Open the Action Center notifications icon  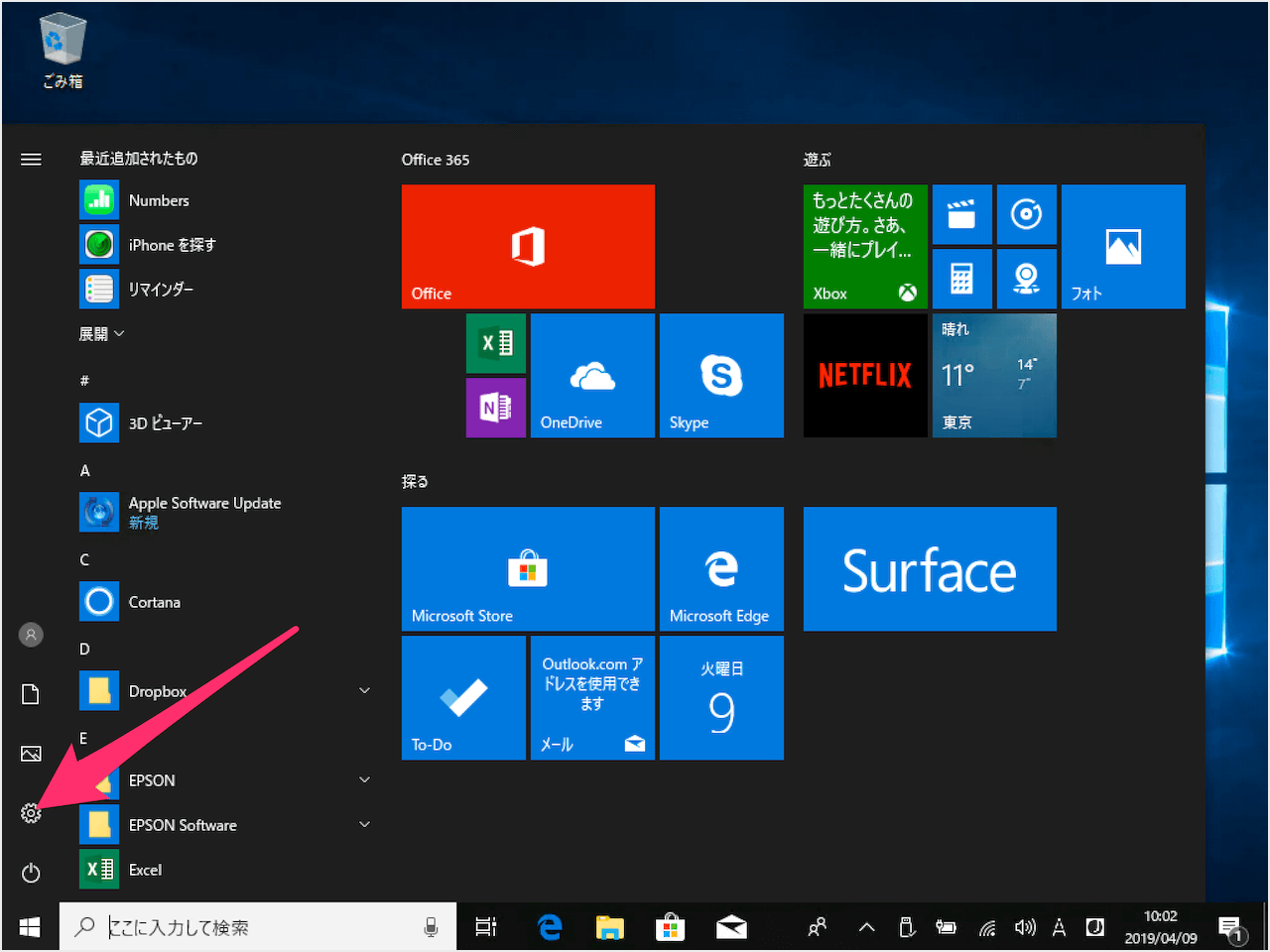[1231, 929]
